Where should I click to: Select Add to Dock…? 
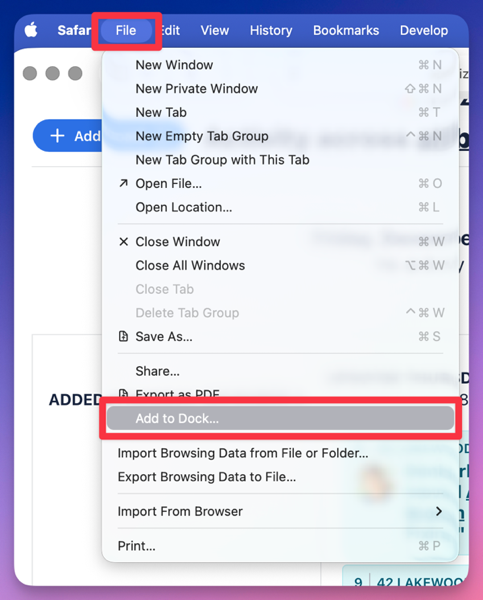tap(280, 418)
